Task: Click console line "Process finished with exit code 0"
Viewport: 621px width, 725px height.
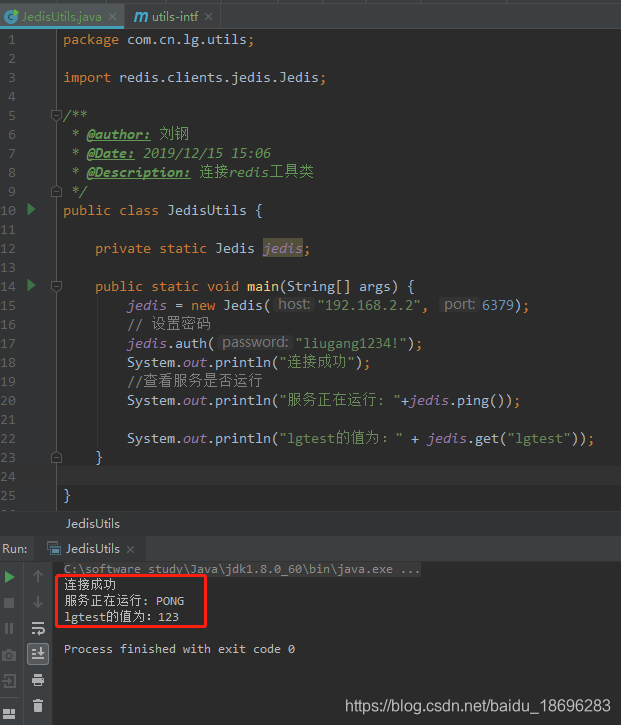Action: (x=179, y=649)
